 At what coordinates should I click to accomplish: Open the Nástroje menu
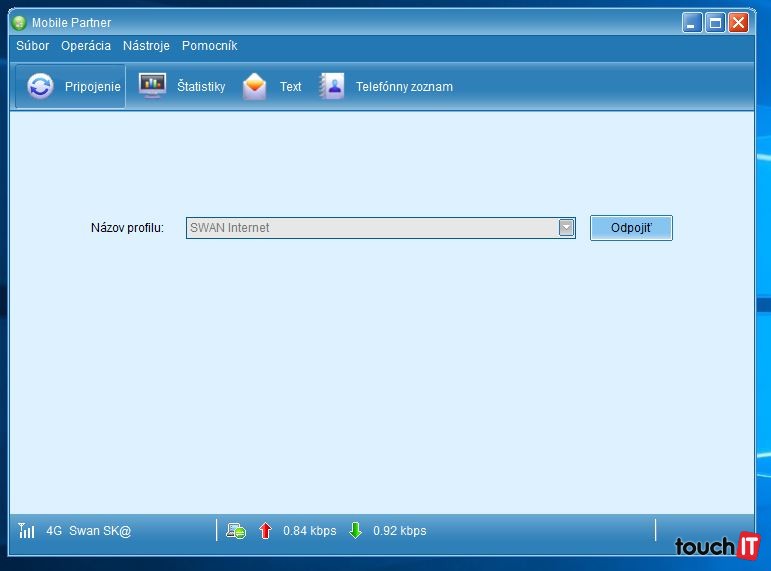pos(146,46)
